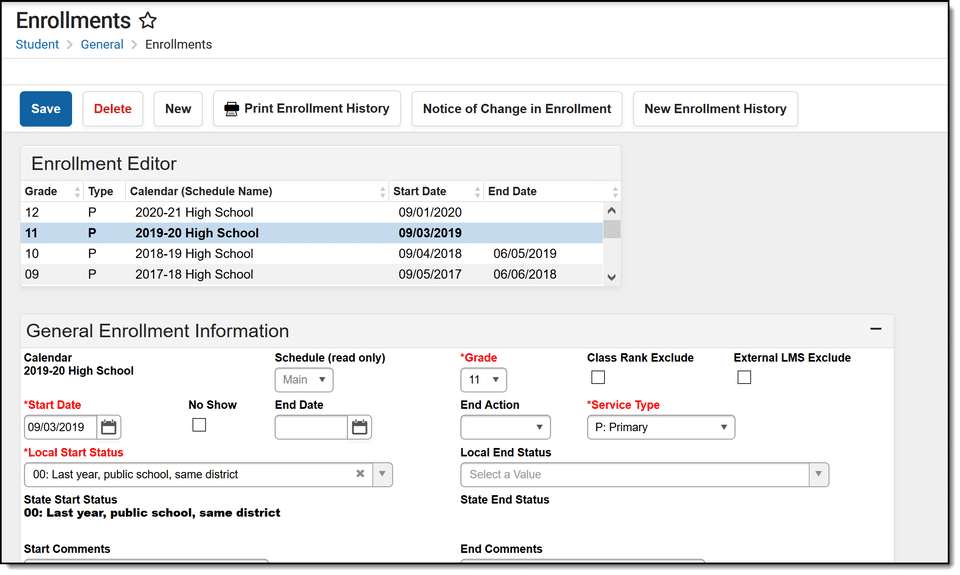Click the End Date input field
The width and height of the screenshot is (960, 575).
click(x=311, y=427)
